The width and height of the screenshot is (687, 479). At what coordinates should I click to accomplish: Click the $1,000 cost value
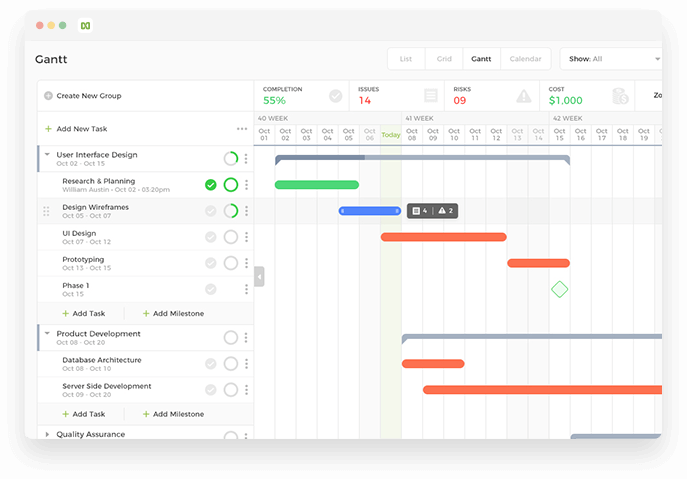click(x=566, y=100)
